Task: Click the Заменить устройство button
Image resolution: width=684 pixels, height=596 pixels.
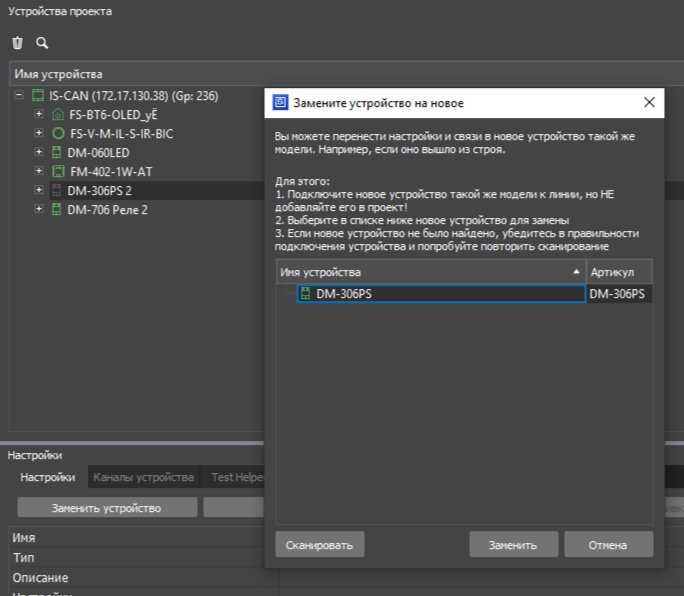Action: (106, 508)
